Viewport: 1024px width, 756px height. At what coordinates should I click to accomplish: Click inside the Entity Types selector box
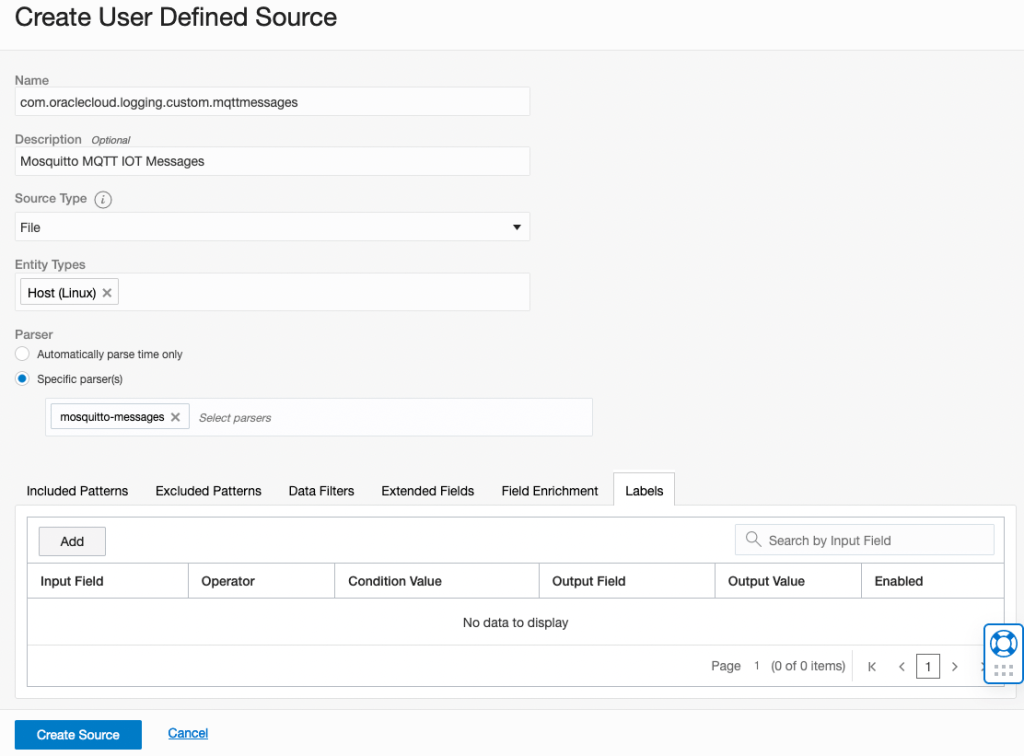(320, 293)
